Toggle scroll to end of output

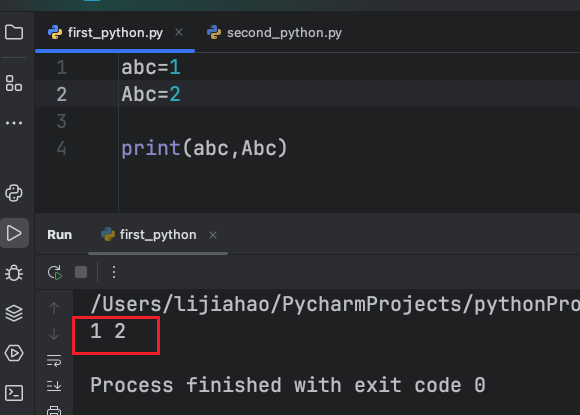(x=54, y=386)
